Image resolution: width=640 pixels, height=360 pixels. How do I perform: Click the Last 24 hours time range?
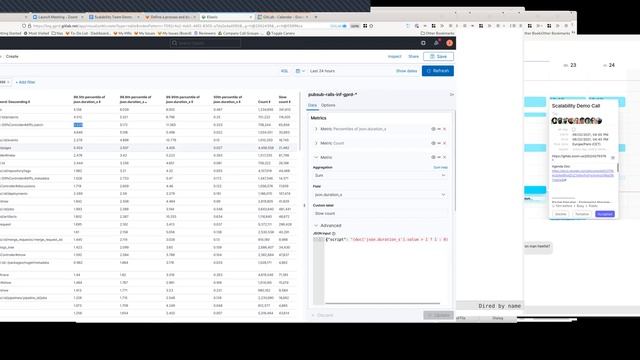tap(322, 71)
